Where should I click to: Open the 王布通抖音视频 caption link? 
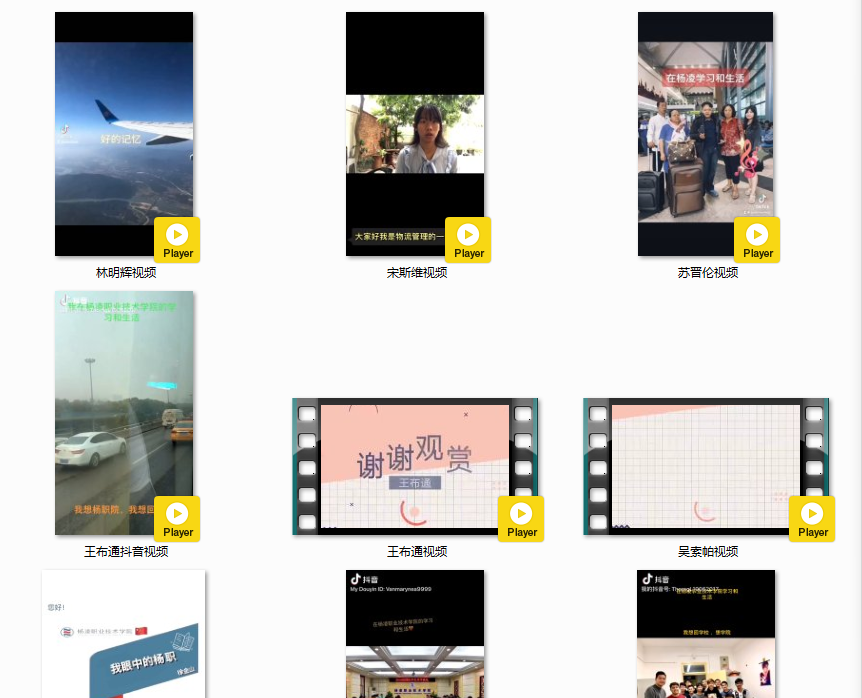pyautogui.click(x=126, y=552)
